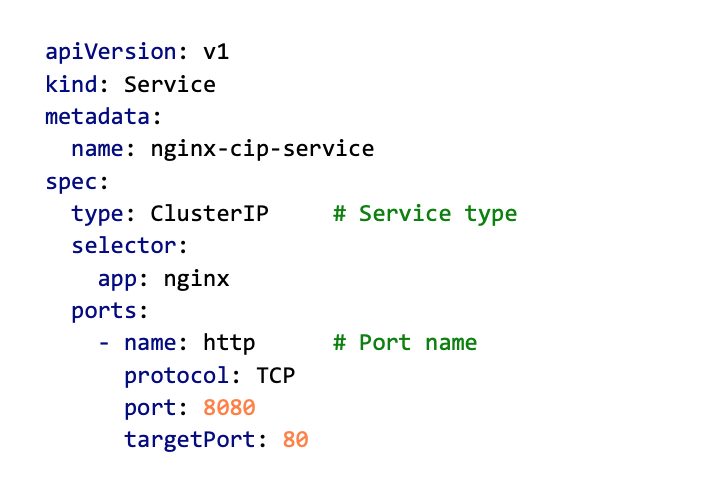Click the nginx-cip-service name value
Image resolution: width=713 pixels, height=502 pixels.
pyautogui.click(x=262, y=149)
